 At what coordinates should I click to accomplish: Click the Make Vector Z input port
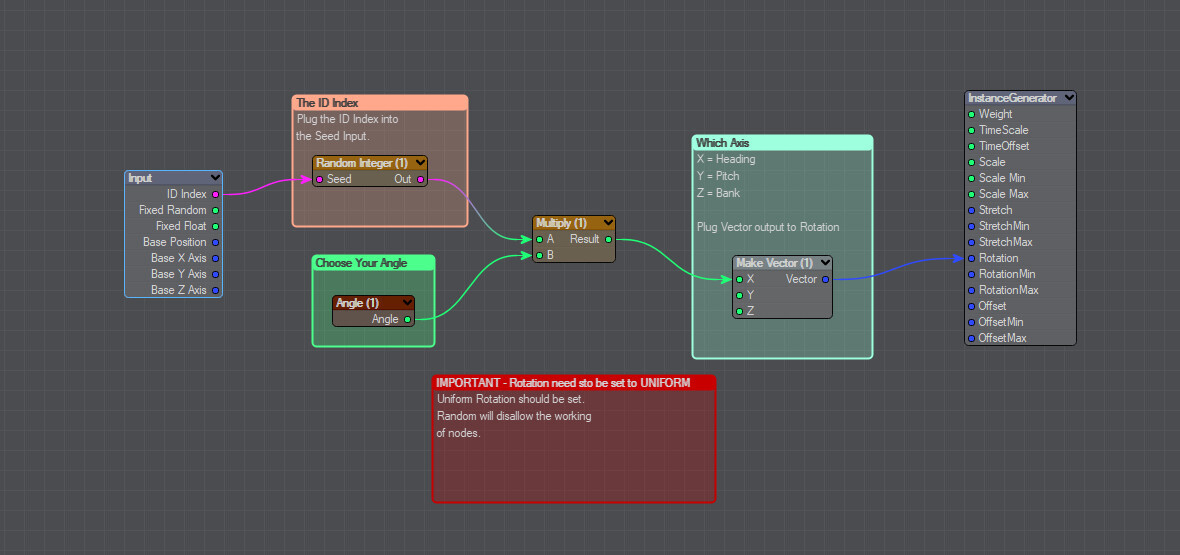740,311
